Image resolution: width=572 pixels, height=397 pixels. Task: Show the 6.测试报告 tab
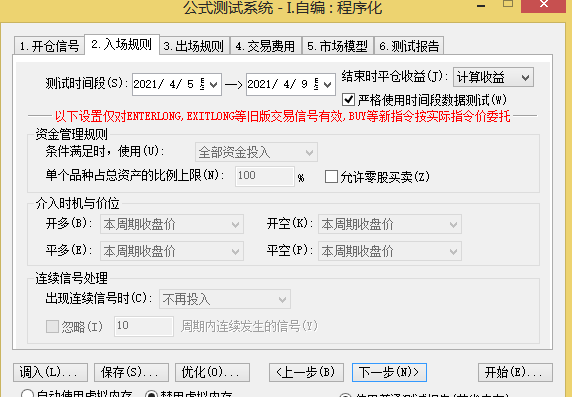(x=409, y=46)
